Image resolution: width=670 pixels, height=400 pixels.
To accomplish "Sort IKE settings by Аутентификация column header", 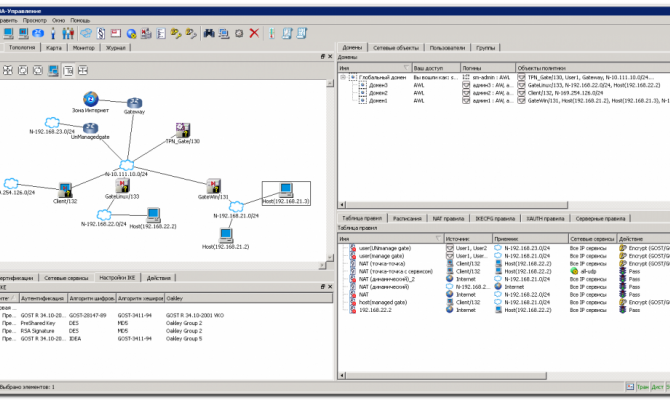I will tap(43, 298).
